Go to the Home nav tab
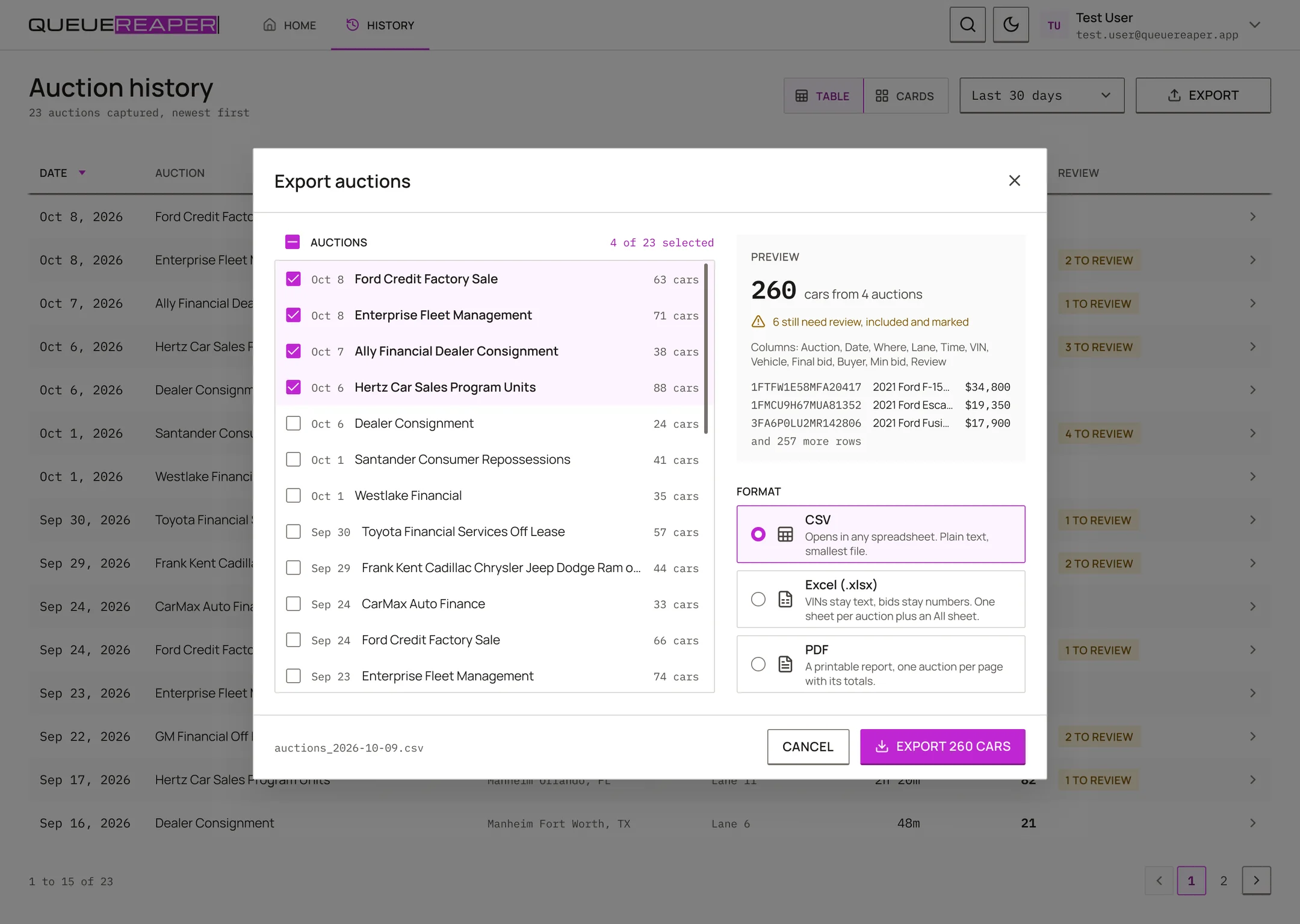The image size is (1300, 924). [x=289, y=25]
